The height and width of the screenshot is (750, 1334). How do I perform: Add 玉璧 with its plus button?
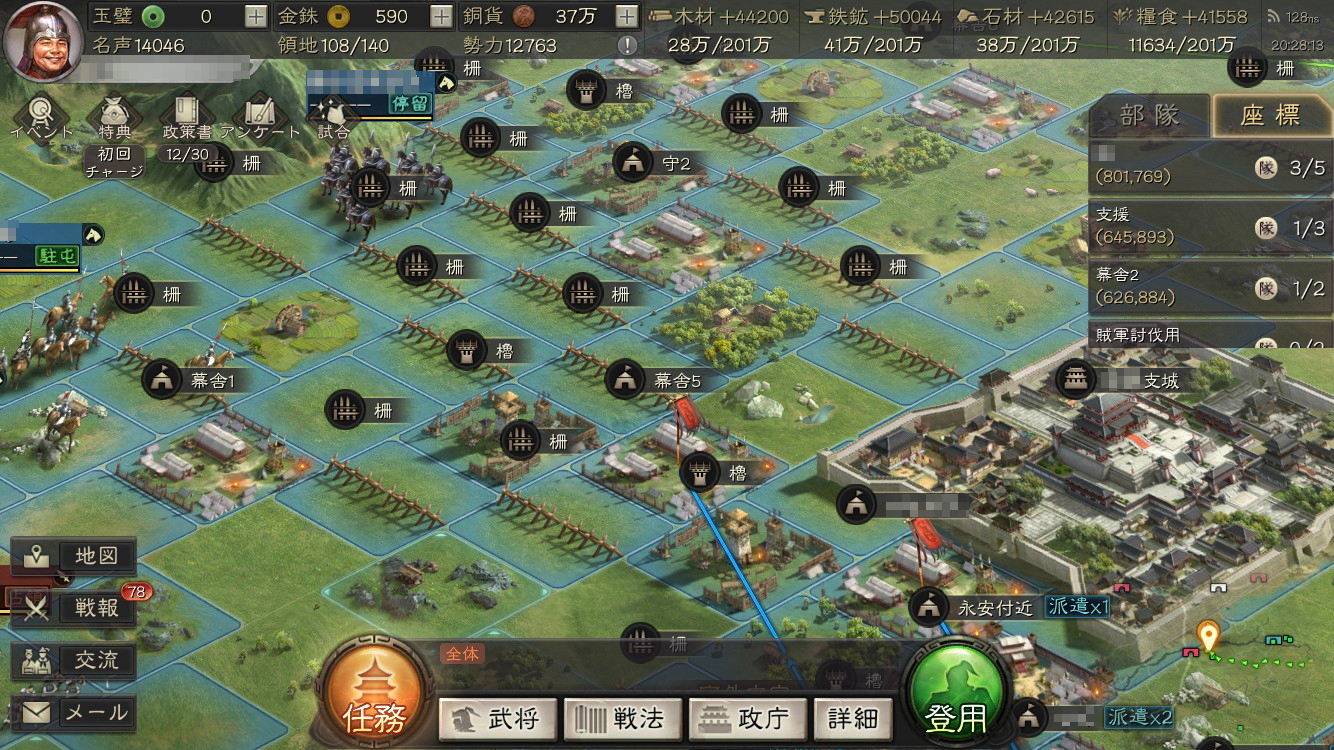click(x=256, y=16)
